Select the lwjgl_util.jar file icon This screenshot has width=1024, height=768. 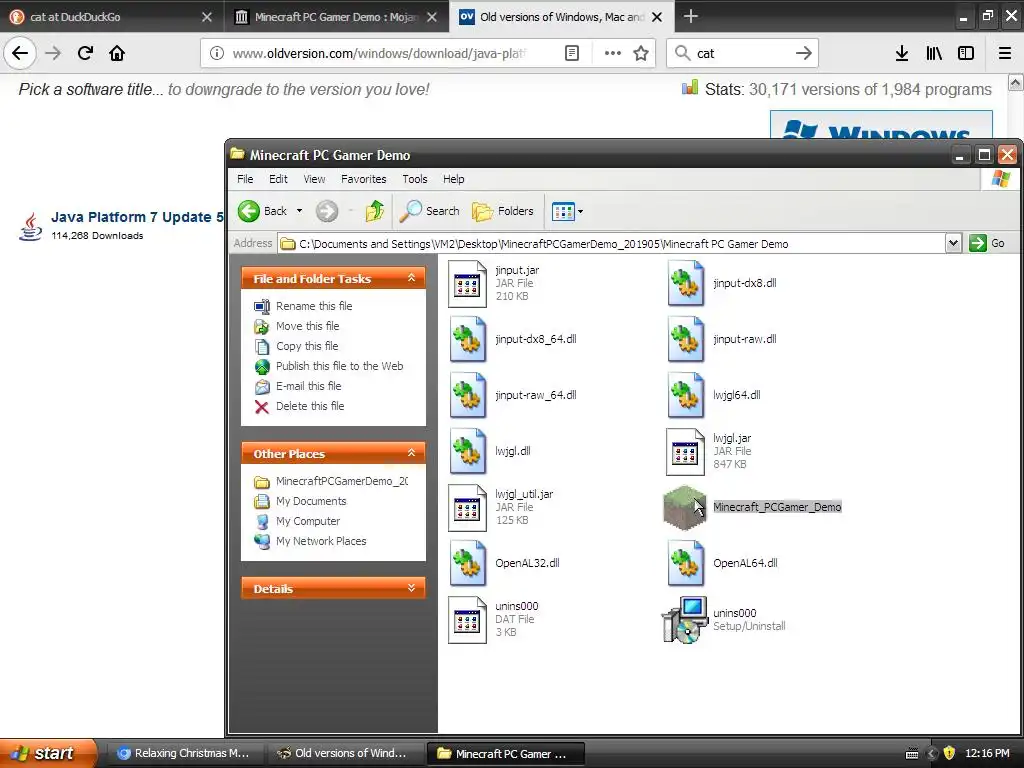coord(467,507)
